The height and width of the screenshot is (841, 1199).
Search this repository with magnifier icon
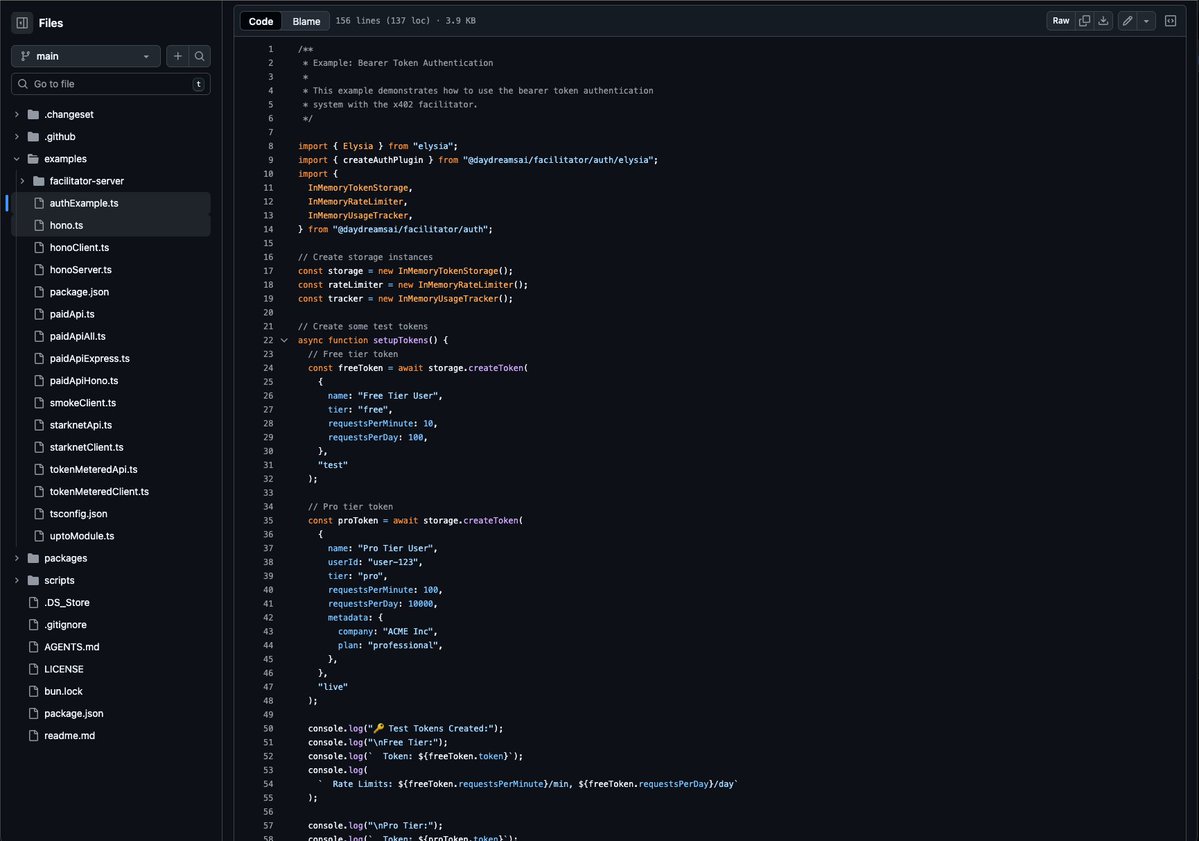coord(200,56)
